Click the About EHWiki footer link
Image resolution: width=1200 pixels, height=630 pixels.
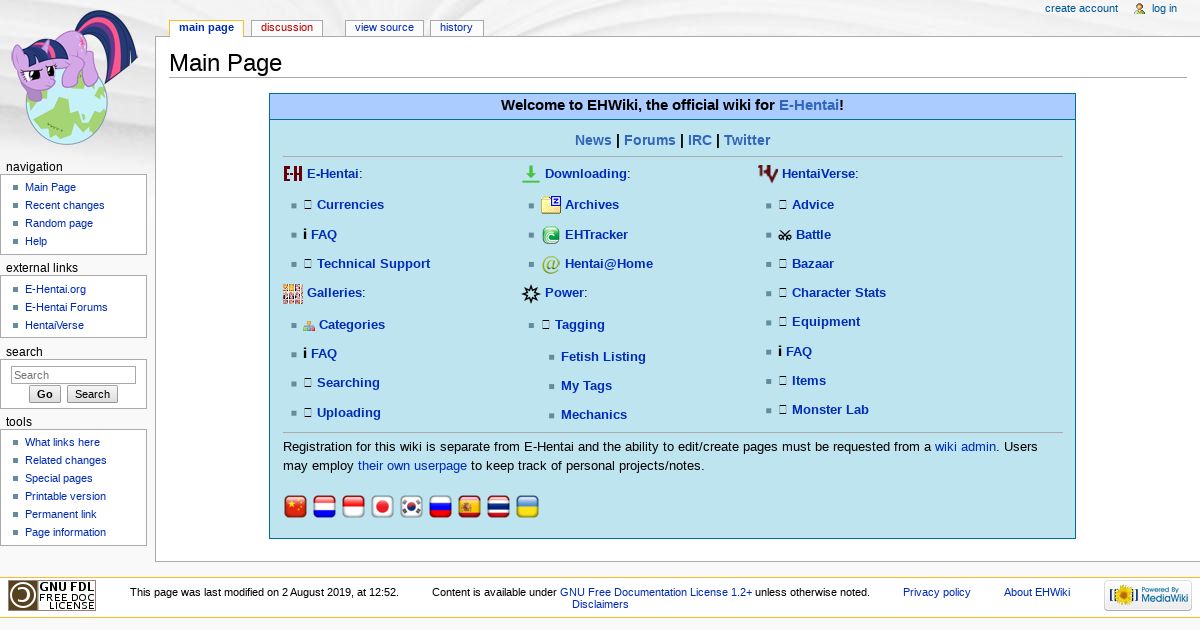(1037, 592)
